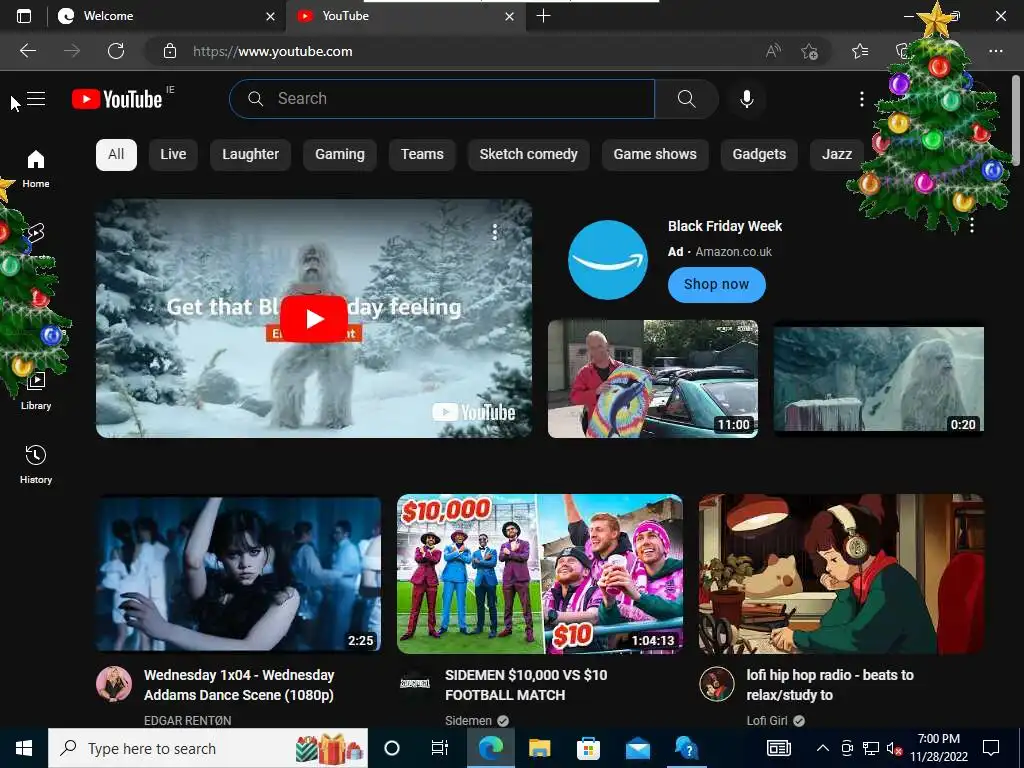The height and width of the screenshot is (768, 1024).
Task: Open Task View on taskbar
Action: click(440, 748)
